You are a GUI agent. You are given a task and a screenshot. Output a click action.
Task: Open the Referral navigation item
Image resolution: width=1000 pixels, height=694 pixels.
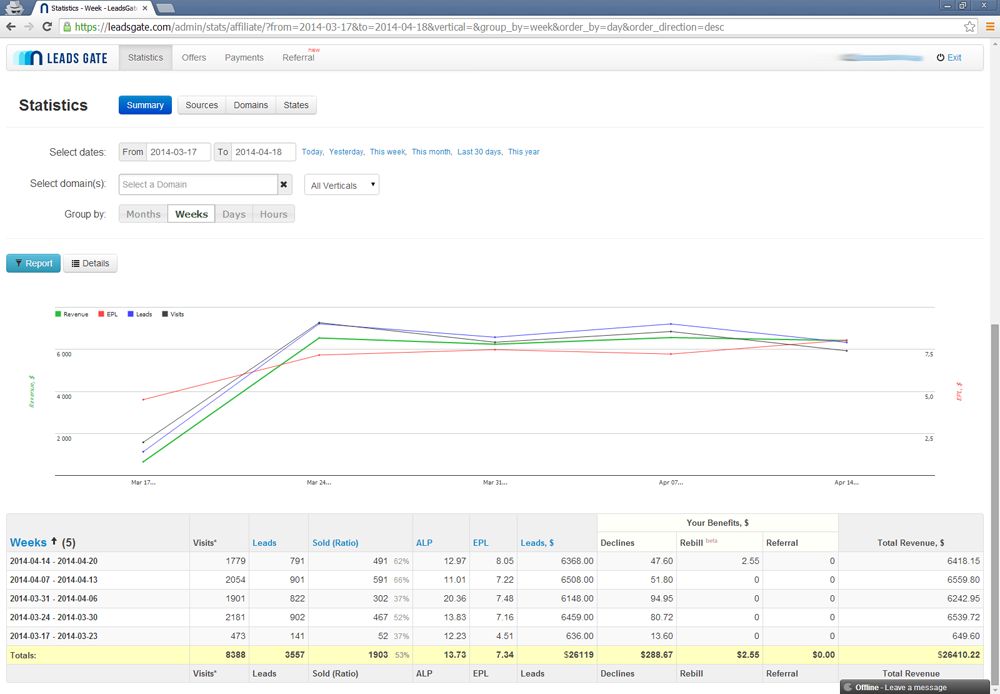(x=298, y=57)
